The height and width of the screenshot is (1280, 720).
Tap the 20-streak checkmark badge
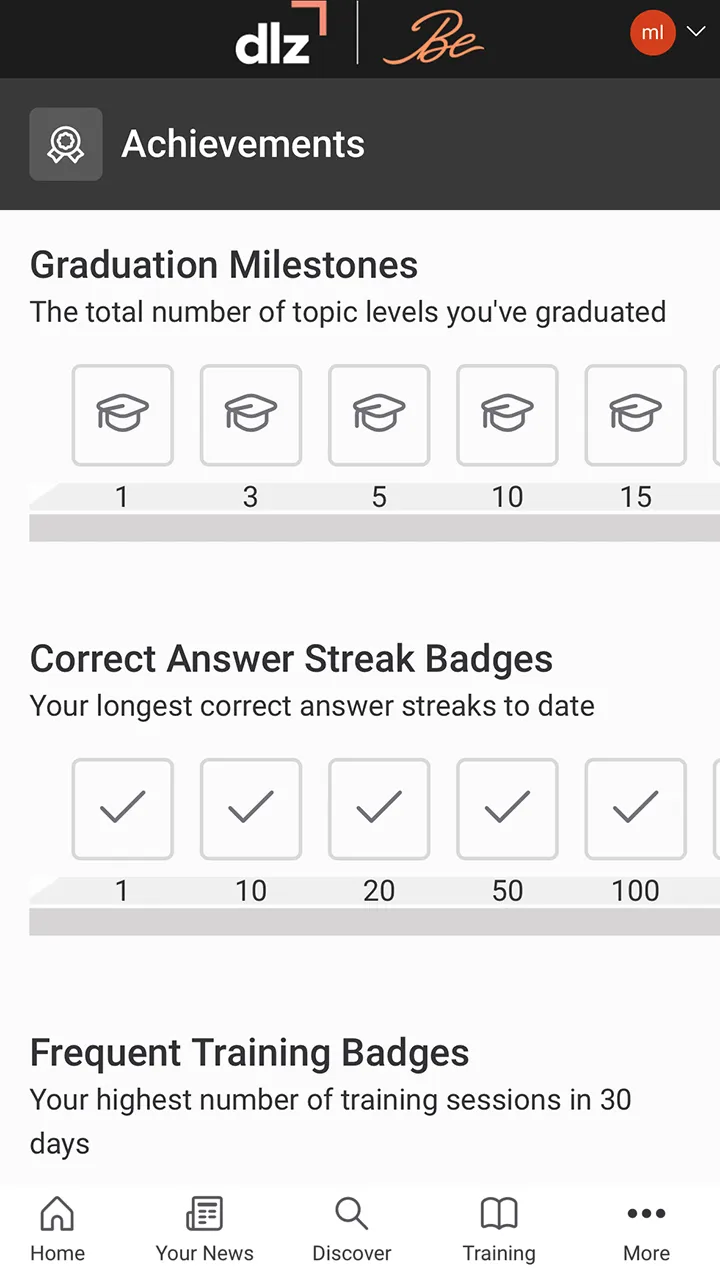(x=379, y=809)
